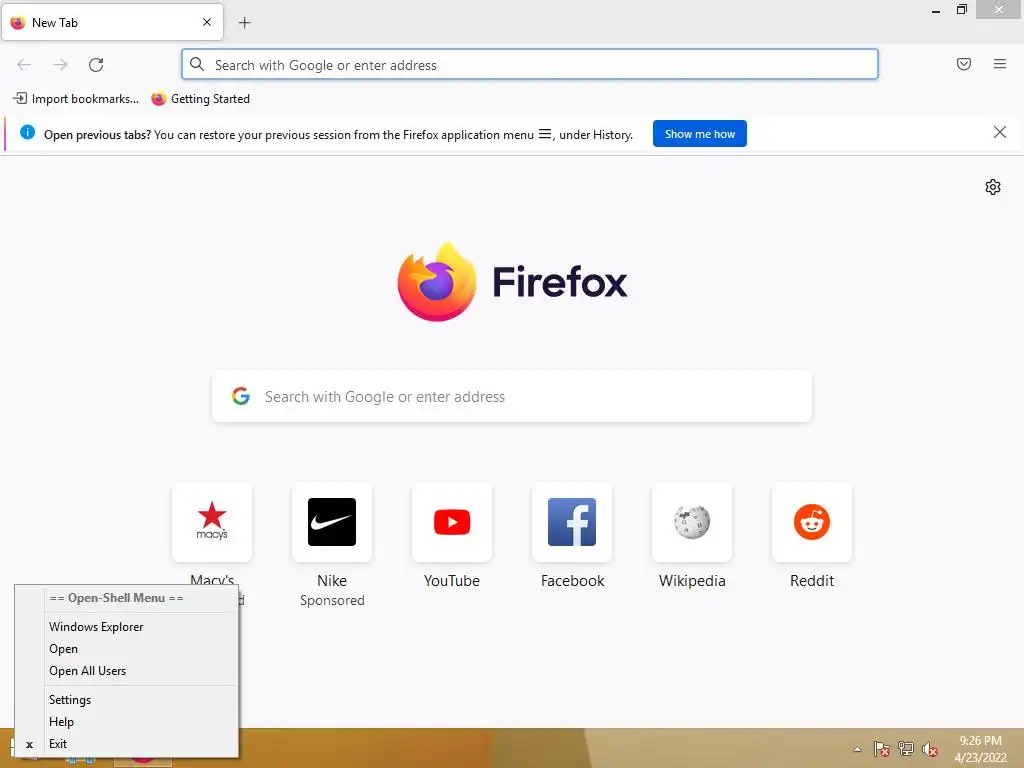Select Open All Users menu entry
The width and height of the screenshot is (1024, 768).
click(127, 671)
